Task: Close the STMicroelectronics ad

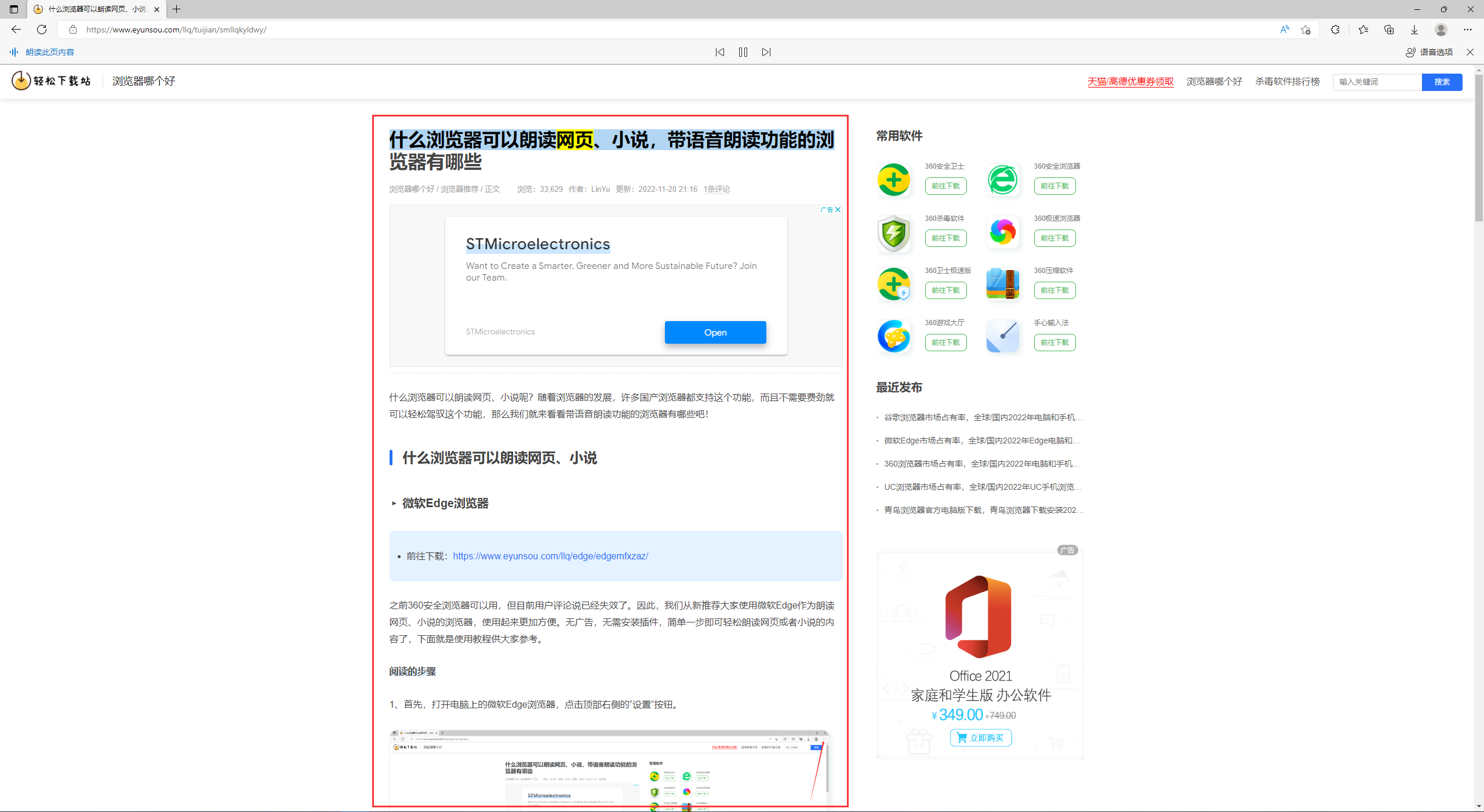Action: click(838, 210)
